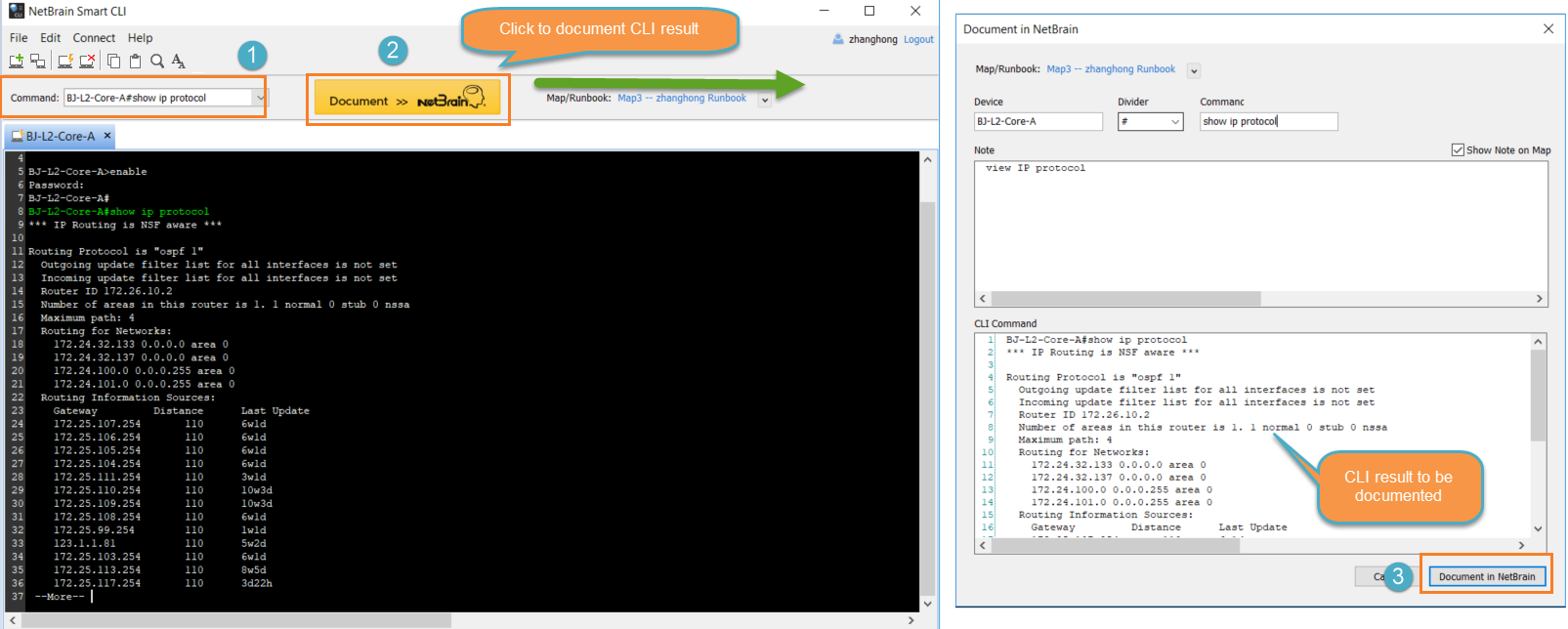This screenshot has width=1568, height=629.
Task: Click terminal vertical scrollbar up arrow
Action: point(927,160)
